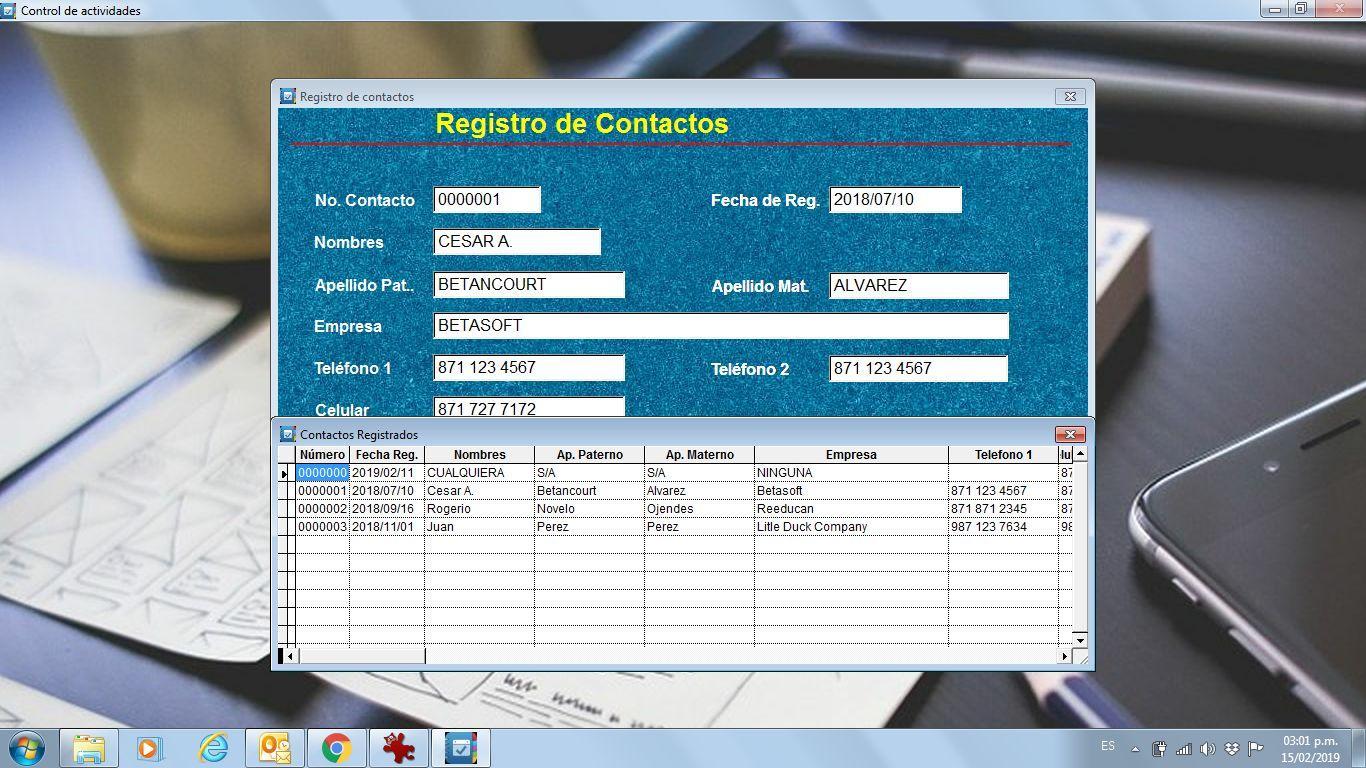
Task: Open the network signal tray icon
Action: coord(1184,748)
